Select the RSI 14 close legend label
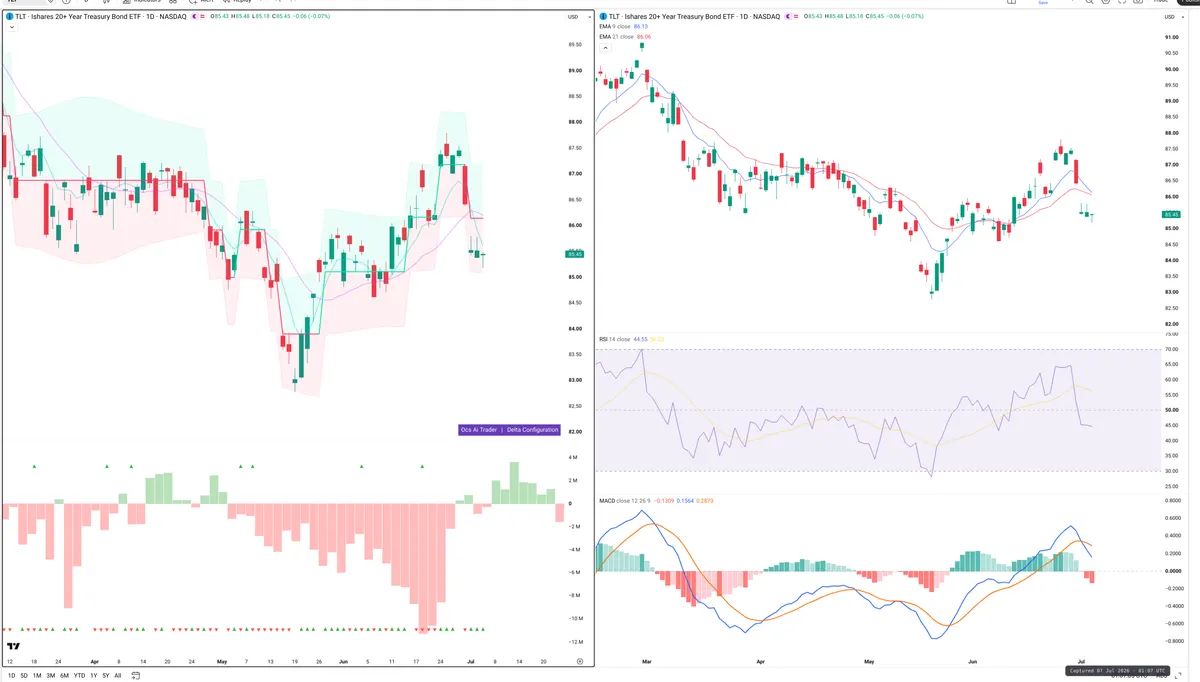 (614, 339)
